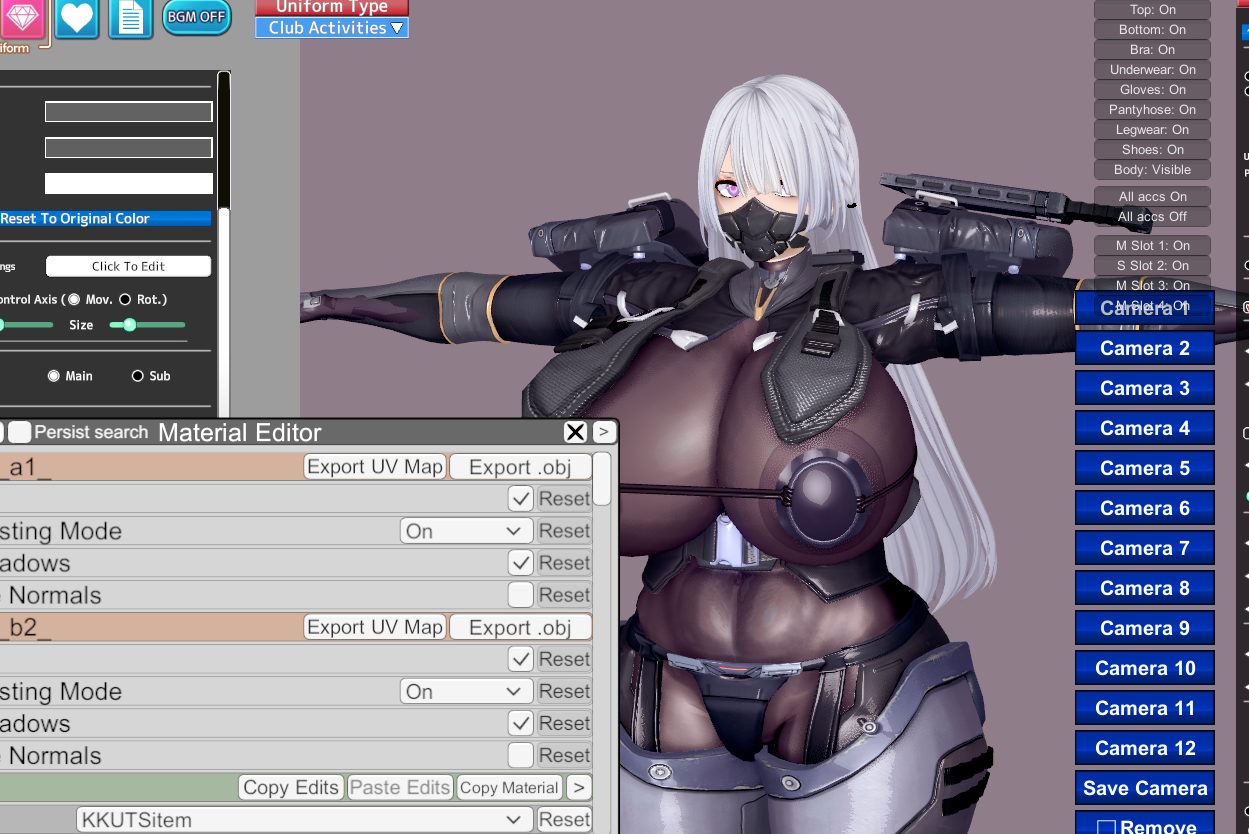Screen dimensions: 1249x834
Task: Select Camera 10 from the list
Action: 1144,668
